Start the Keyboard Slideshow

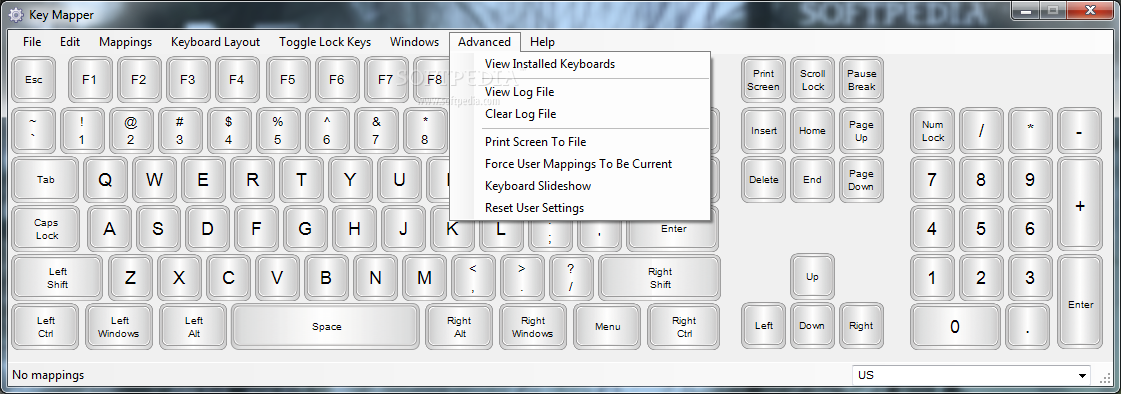tap(580, 187)
